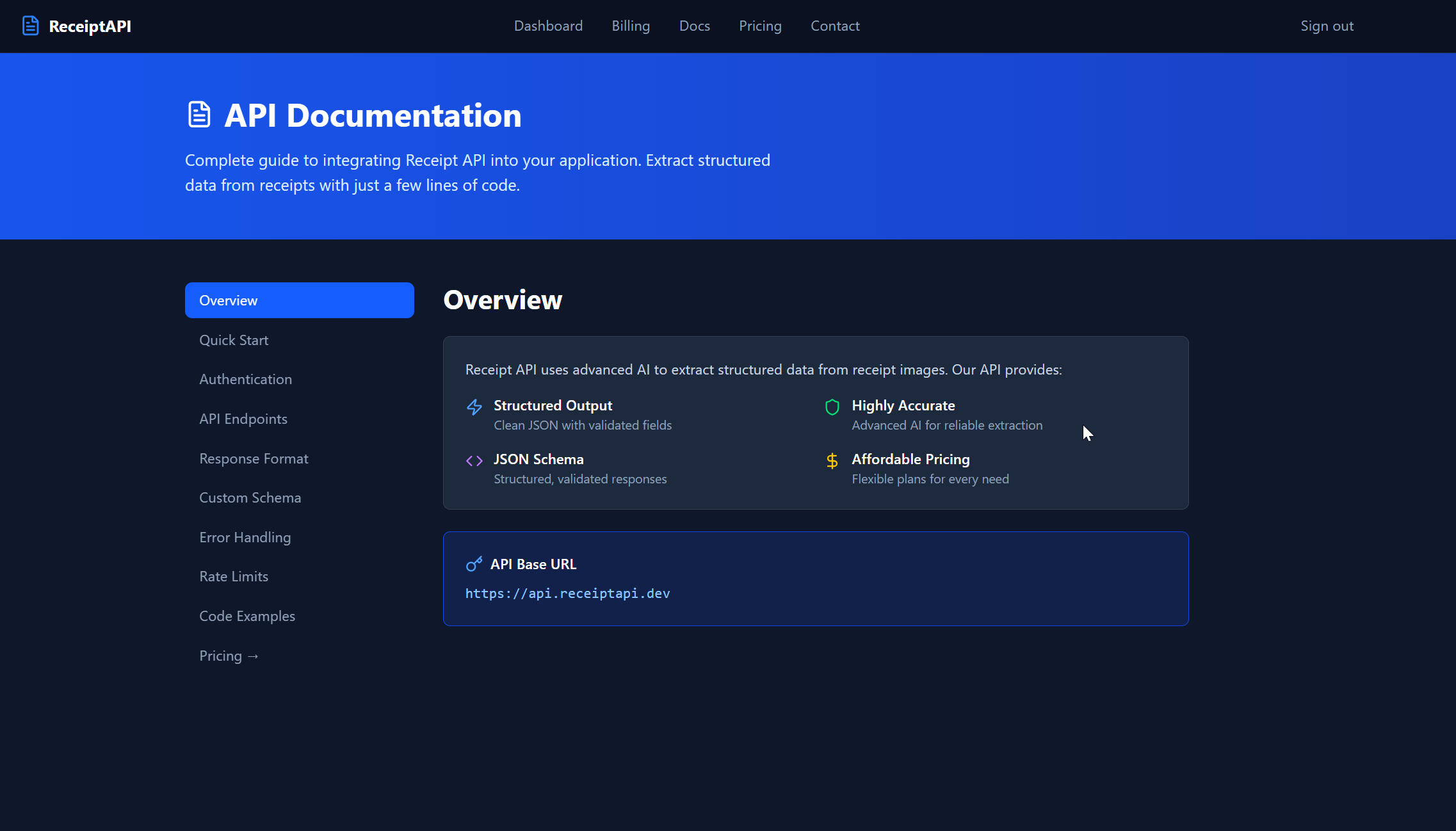Follow the Pricing arrow link in the sidebar
The height and width of the screenshot is (831, 1456).
229,656
